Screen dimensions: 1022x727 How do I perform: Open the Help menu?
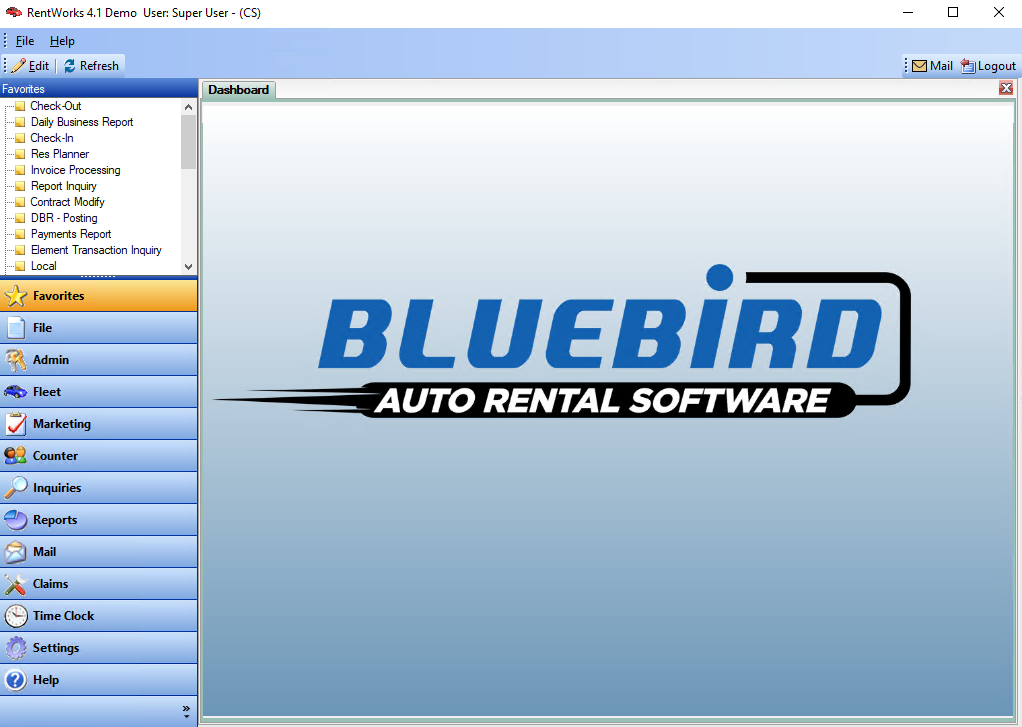coord(62,41)
